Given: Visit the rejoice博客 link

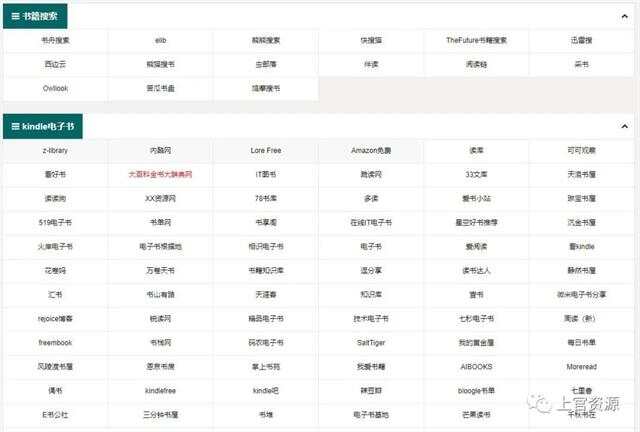Looking at the screenshot, I should (56, 319).
